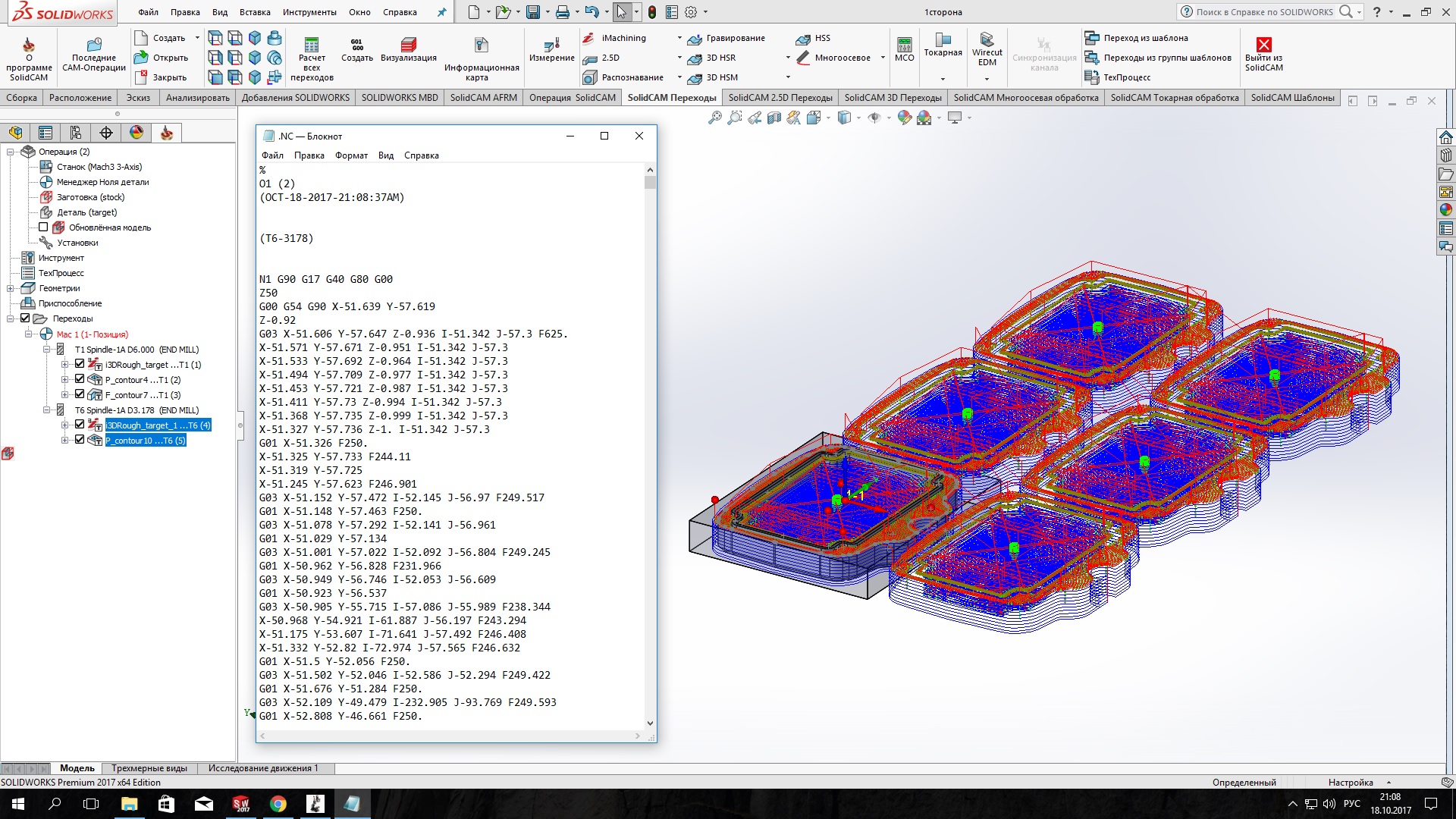Uncheck the F_contour7 T1 (3) operation

click(x=80, y=394)
